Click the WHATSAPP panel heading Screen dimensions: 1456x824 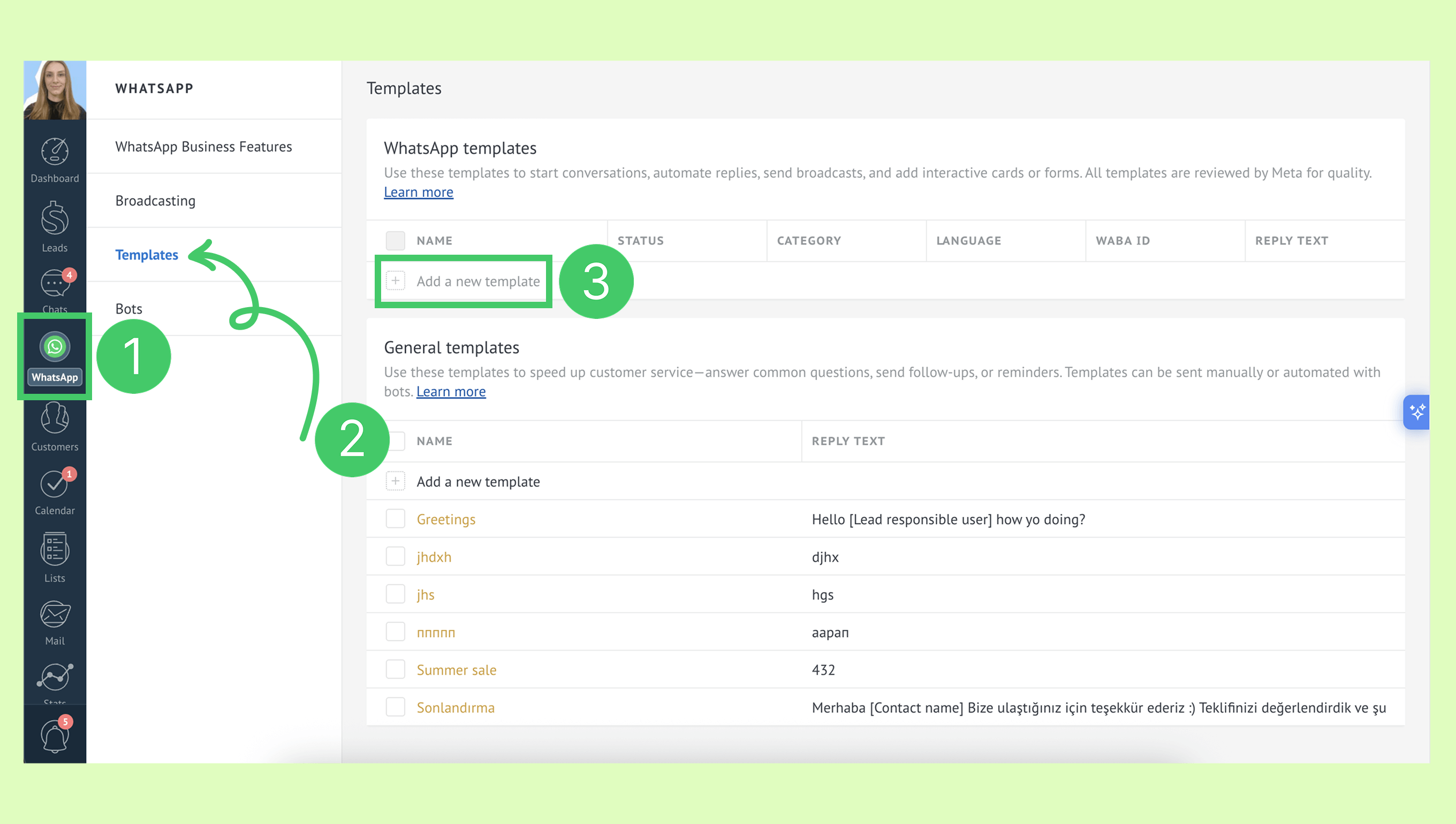155,88
